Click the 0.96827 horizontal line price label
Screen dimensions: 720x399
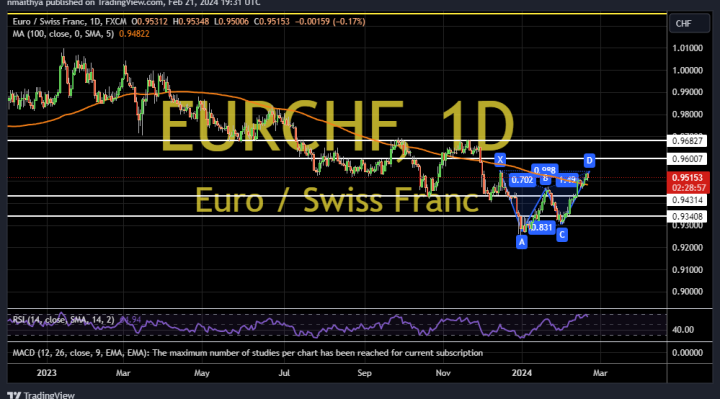pos(687,141)
